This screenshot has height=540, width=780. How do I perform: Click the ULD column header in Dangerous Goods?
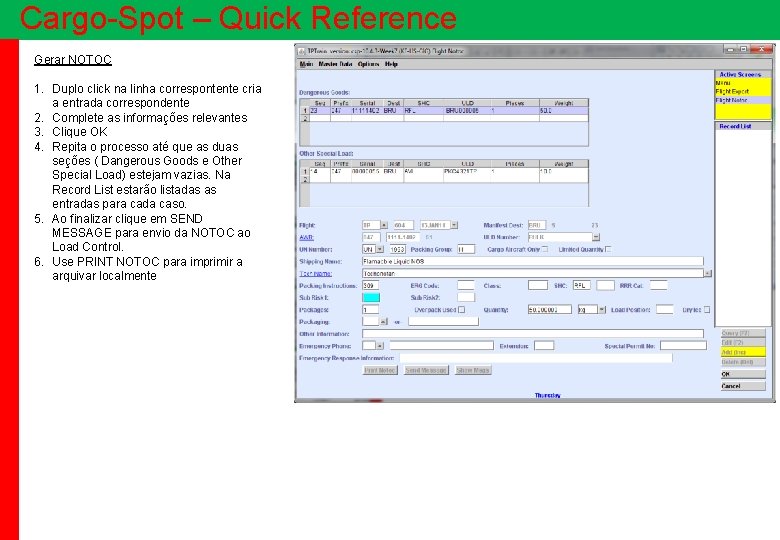pyautogui.click(x=467, y=103)
